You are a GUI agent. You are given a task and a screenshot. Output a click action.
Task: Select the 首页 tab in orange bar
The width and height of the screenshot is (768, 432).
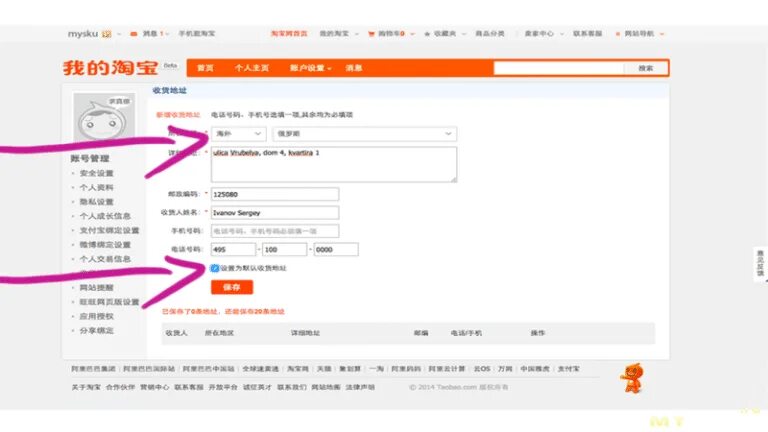click(x=205, y=68)
